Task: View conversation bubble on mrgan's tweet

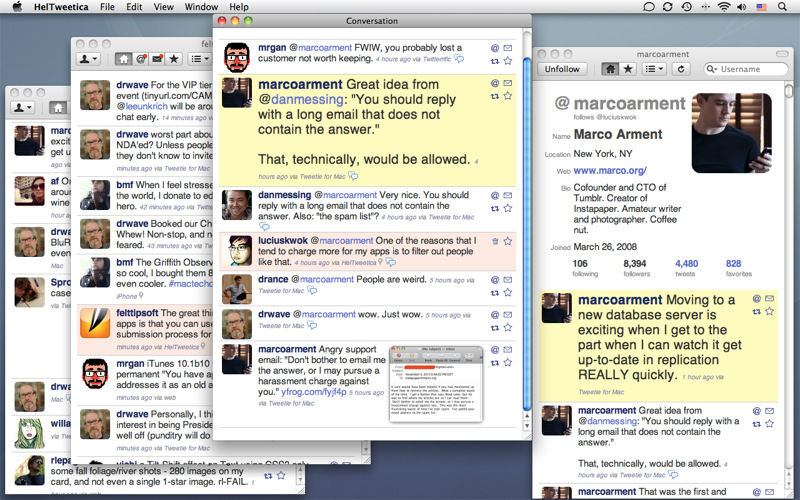Action: 459,59
